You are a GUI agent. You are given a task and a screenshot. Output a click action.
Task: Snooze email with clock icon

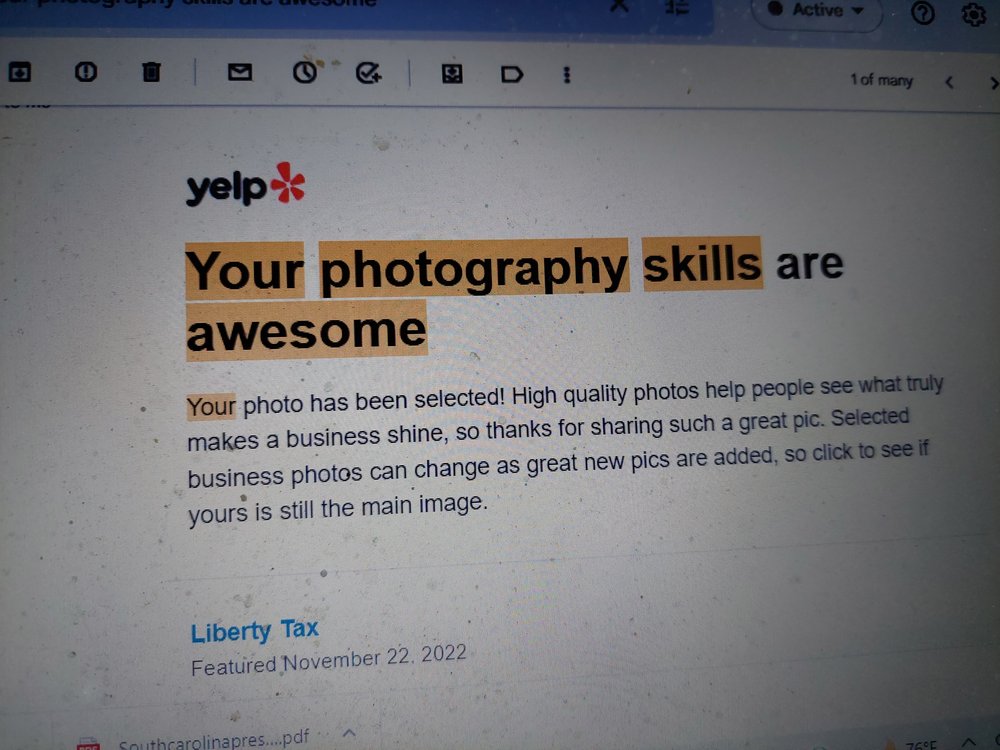305,73
